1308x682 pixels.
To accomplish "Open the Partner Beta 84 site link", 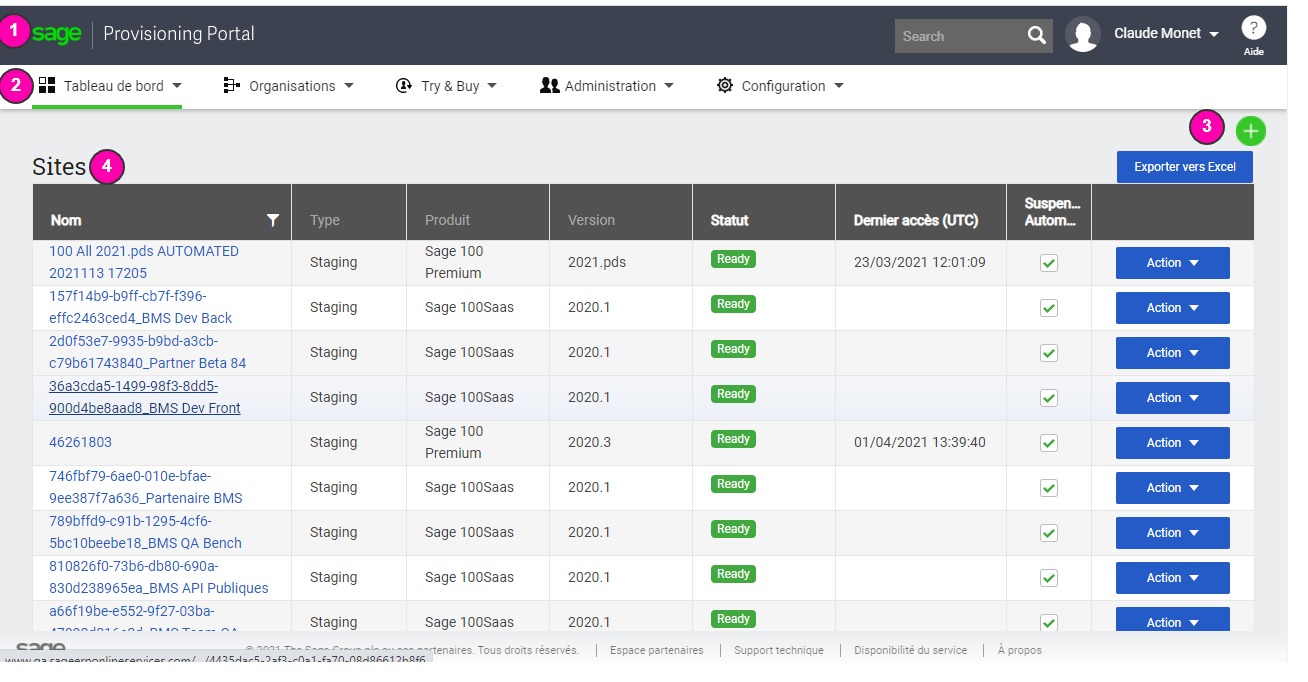I will pos(148,352).
